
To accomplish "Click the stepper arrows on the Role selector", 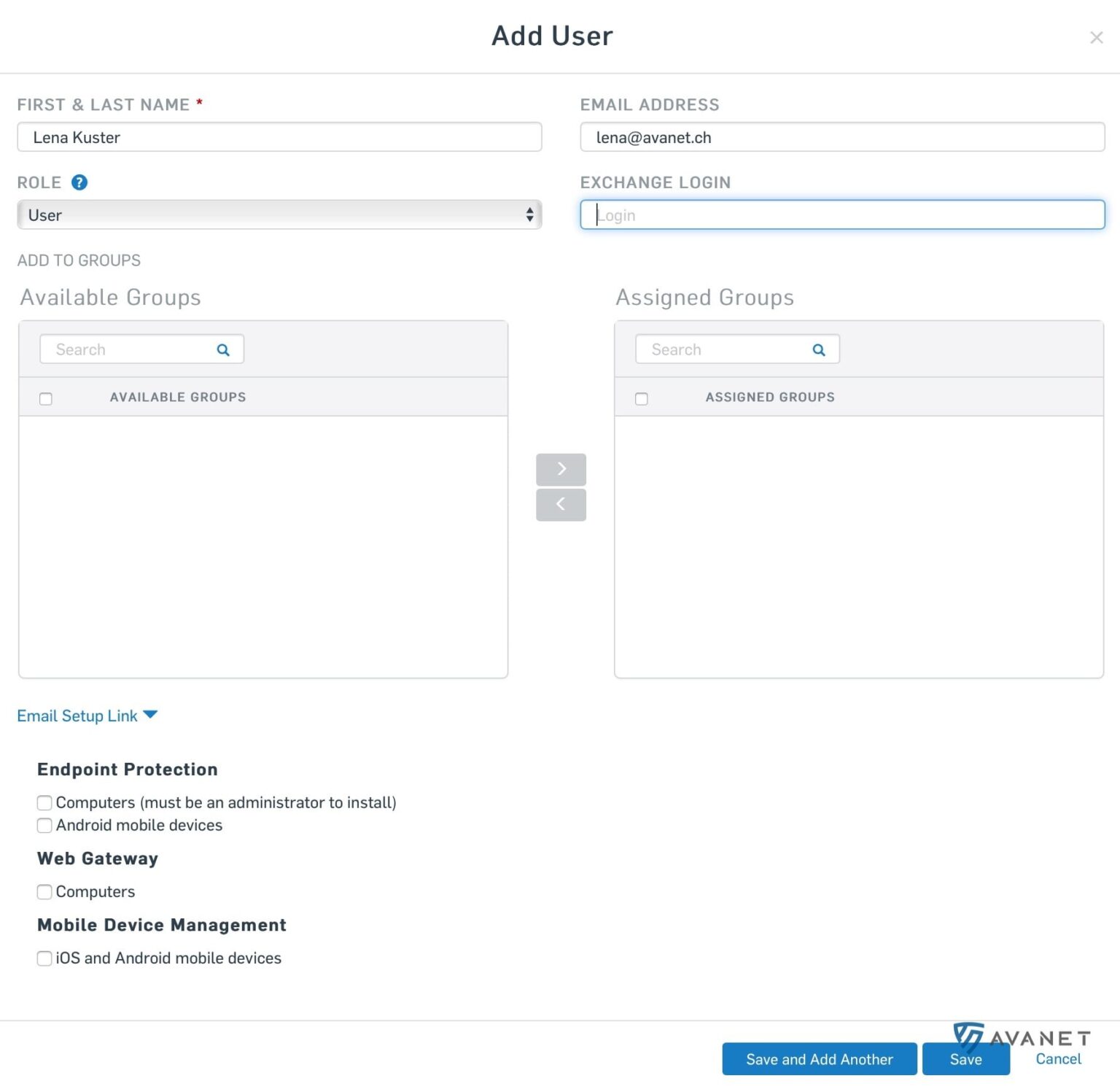I will pos(532,214).
